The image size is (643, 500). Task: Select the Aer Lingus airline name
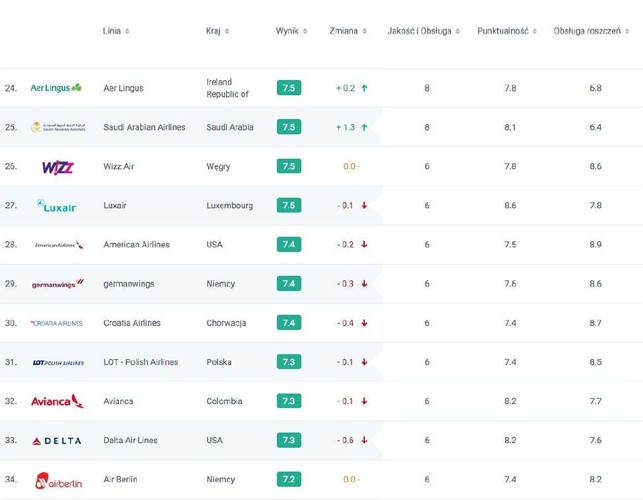coord(123,88)
